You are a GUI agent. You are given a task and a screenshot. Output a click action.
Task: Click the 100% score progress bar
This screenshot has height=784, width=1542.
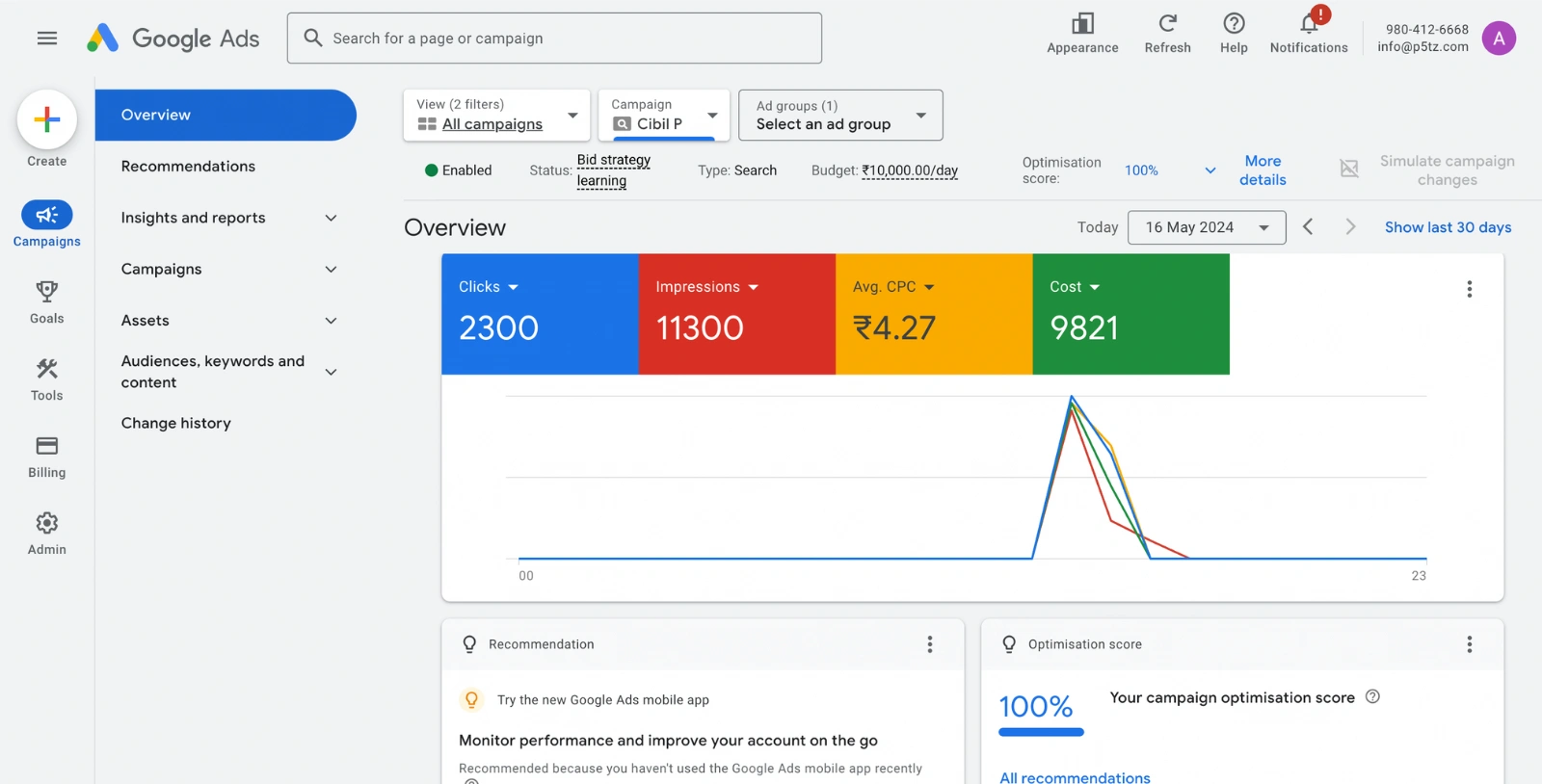(x=1041, y=732)
